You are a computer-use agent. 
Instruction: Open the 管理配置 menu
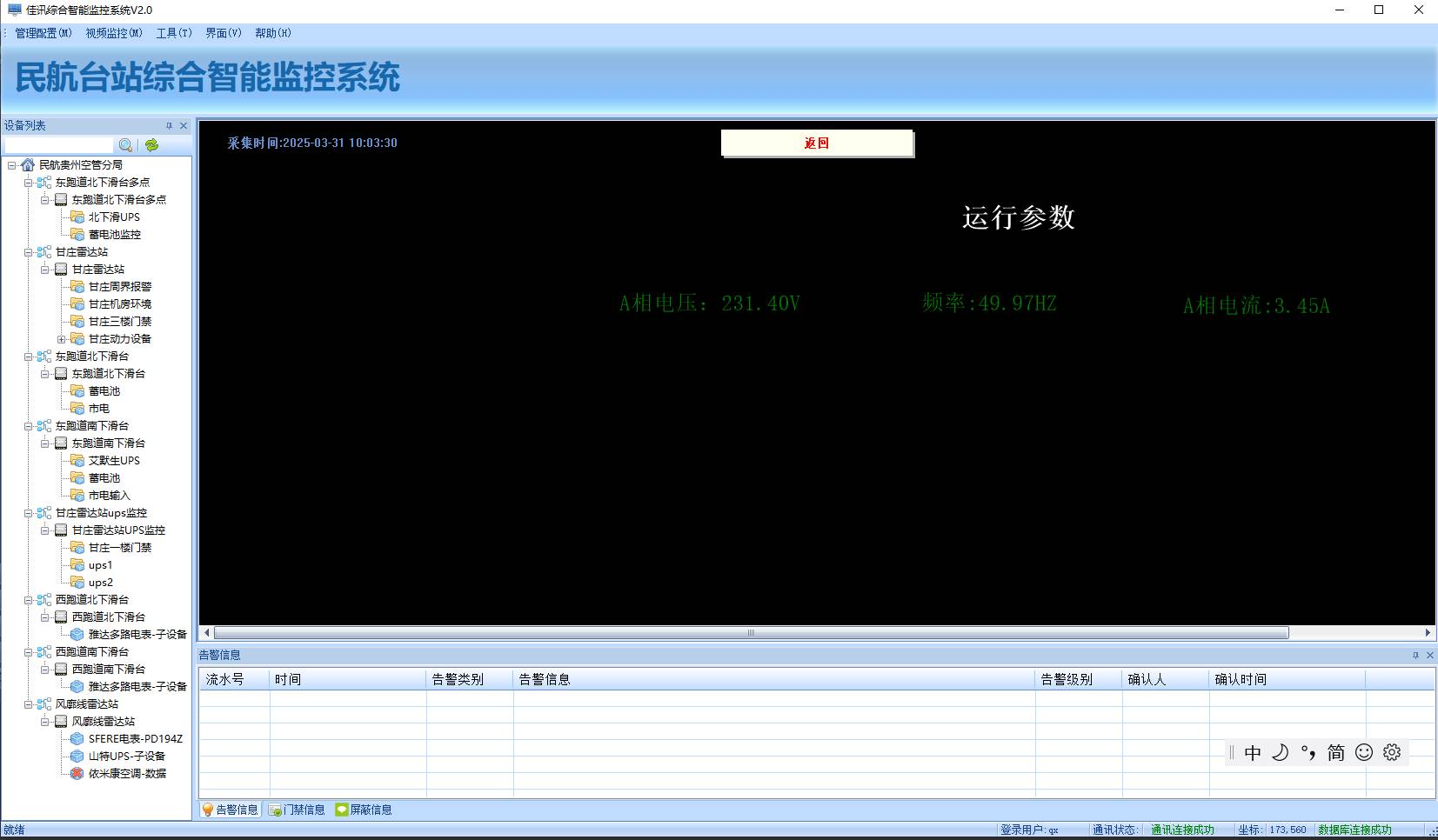[x=43, y=33]
